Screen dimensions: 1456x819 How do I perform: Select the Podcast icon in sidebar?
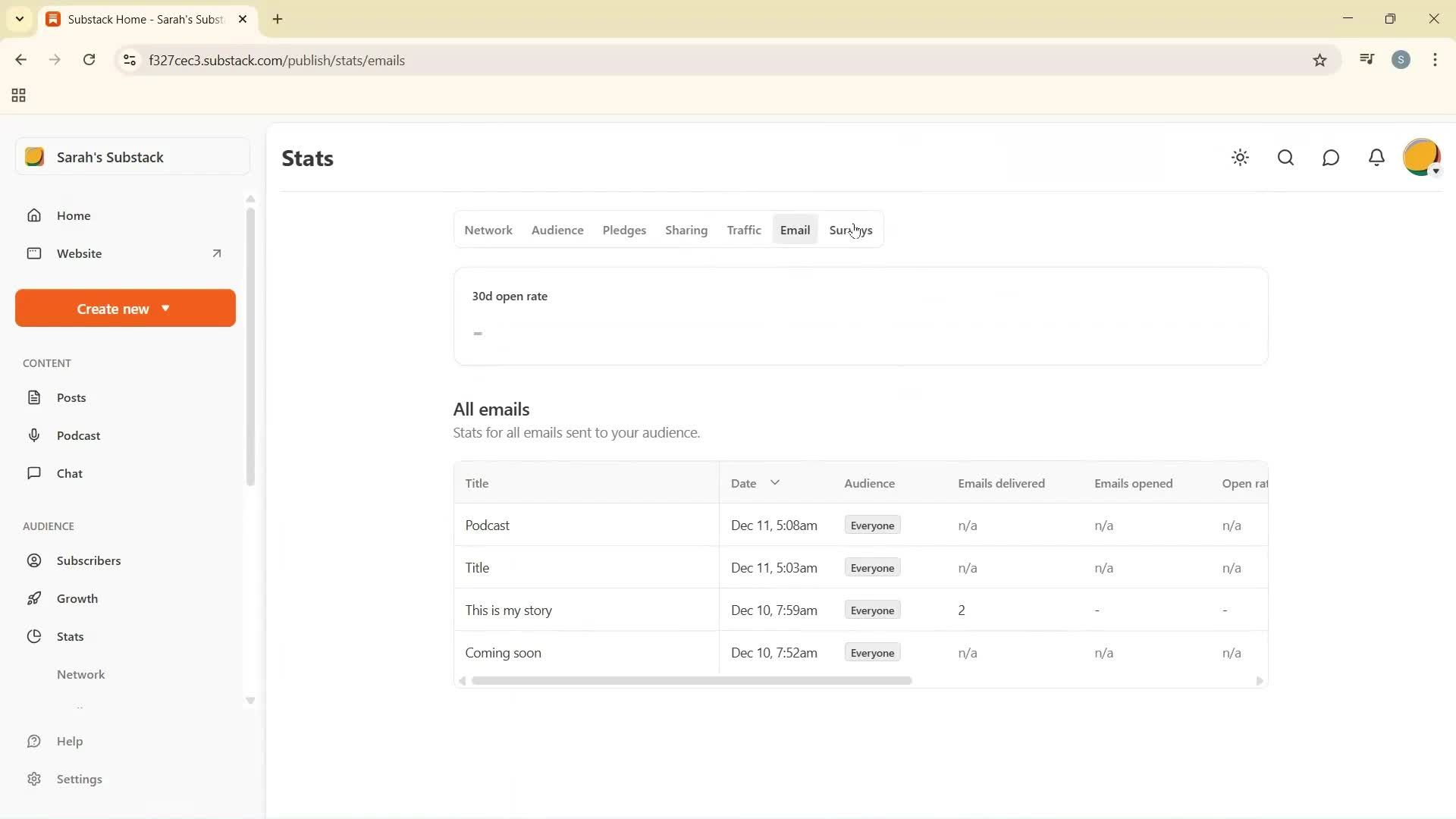(x=35, y=435)
